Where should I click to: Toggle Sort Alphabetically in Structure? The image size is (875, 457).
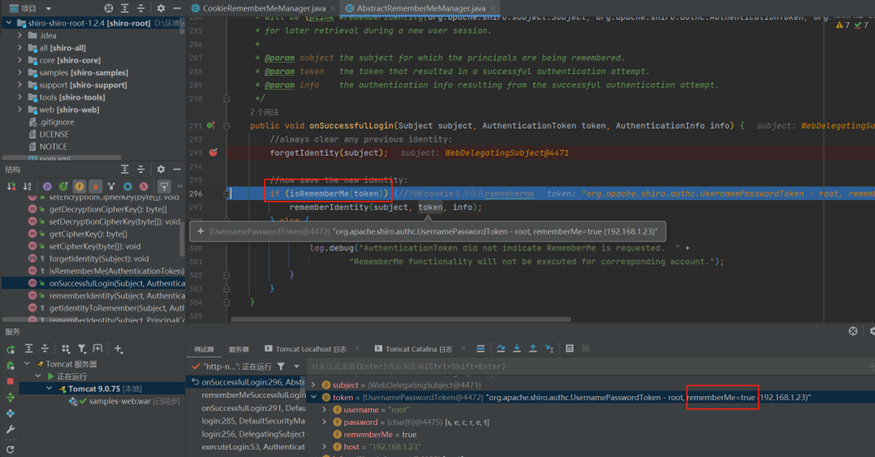[x=27, y=186]
